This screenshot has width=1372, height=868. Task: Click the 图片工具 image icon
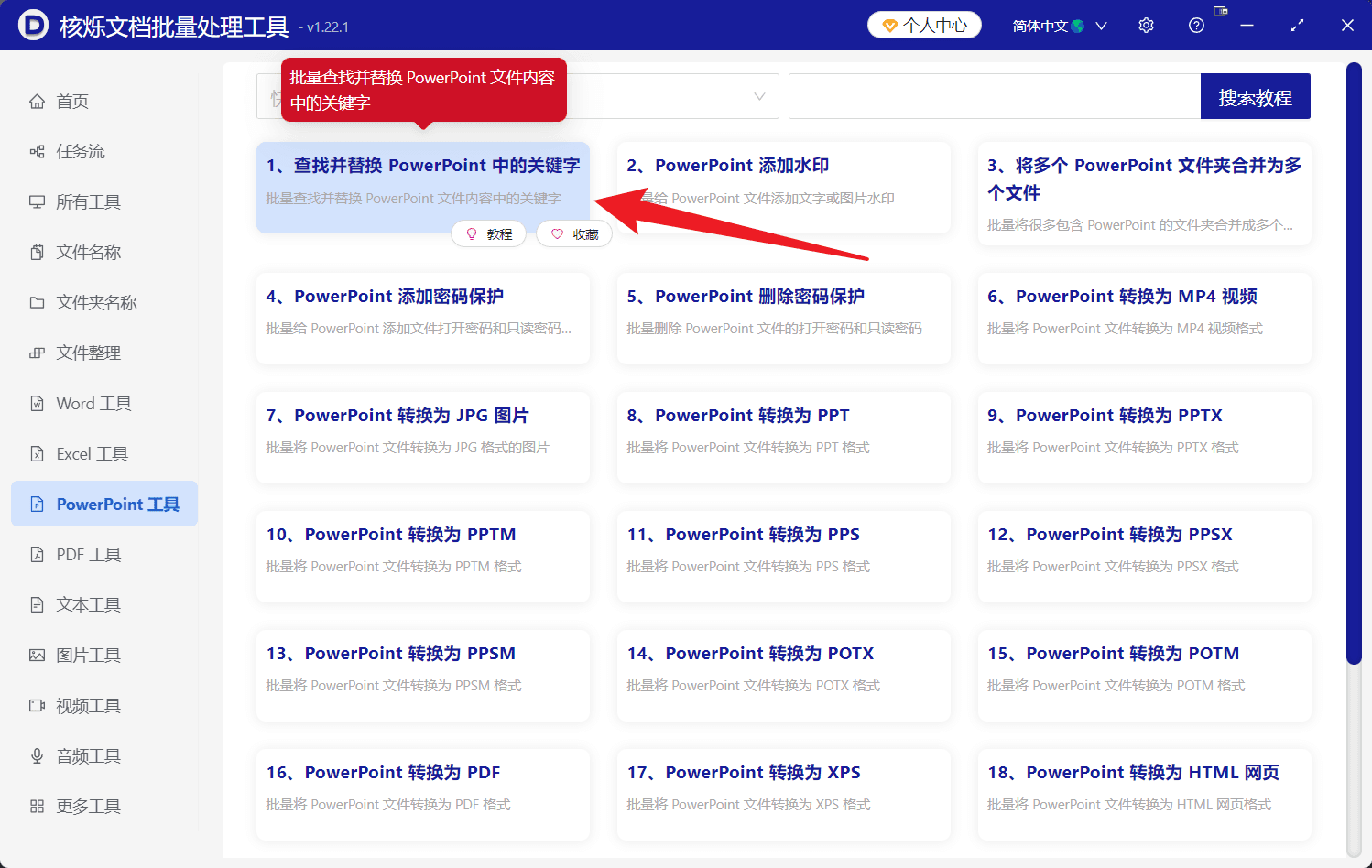point(37,656)
